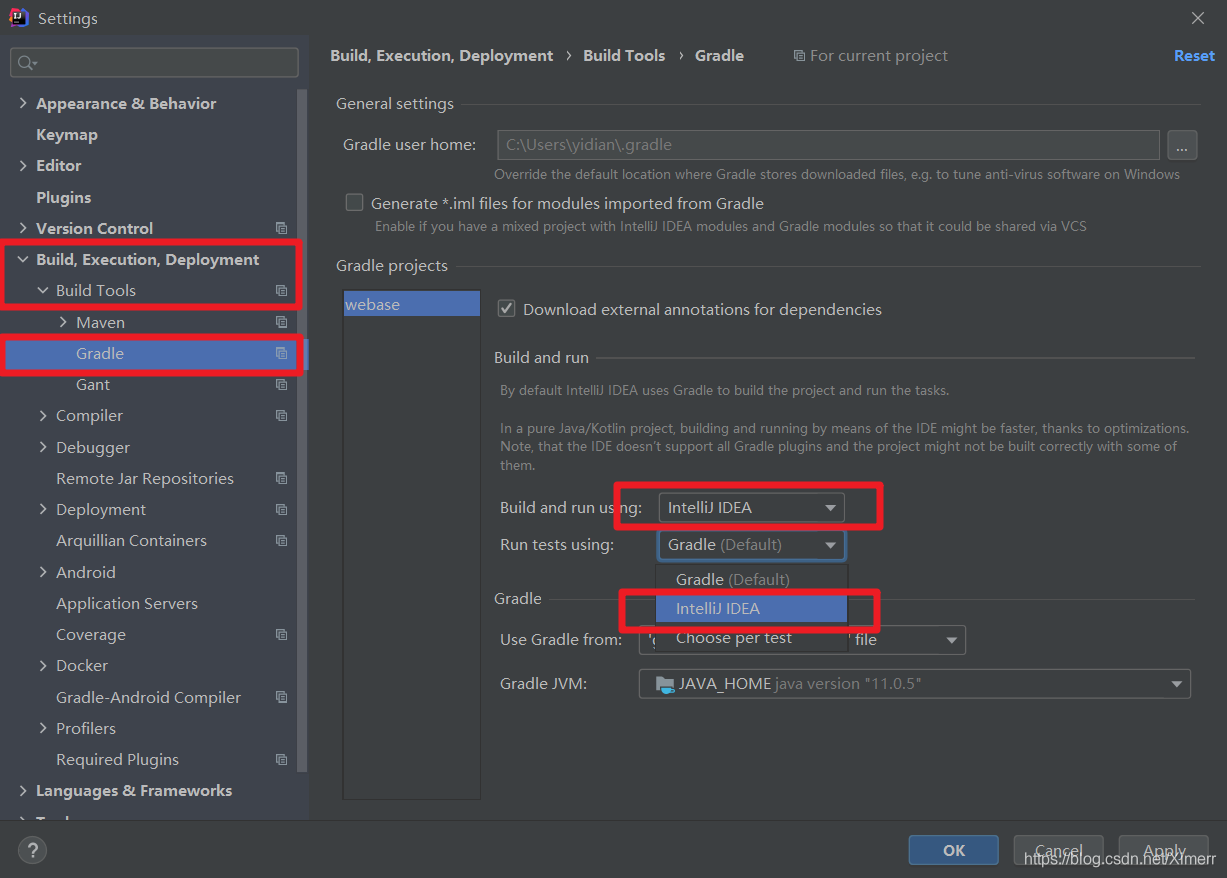Image resolution: width=1227 pixels, height=878 pixels.
Task: Select the webase Gradle project
Action: 411,304
